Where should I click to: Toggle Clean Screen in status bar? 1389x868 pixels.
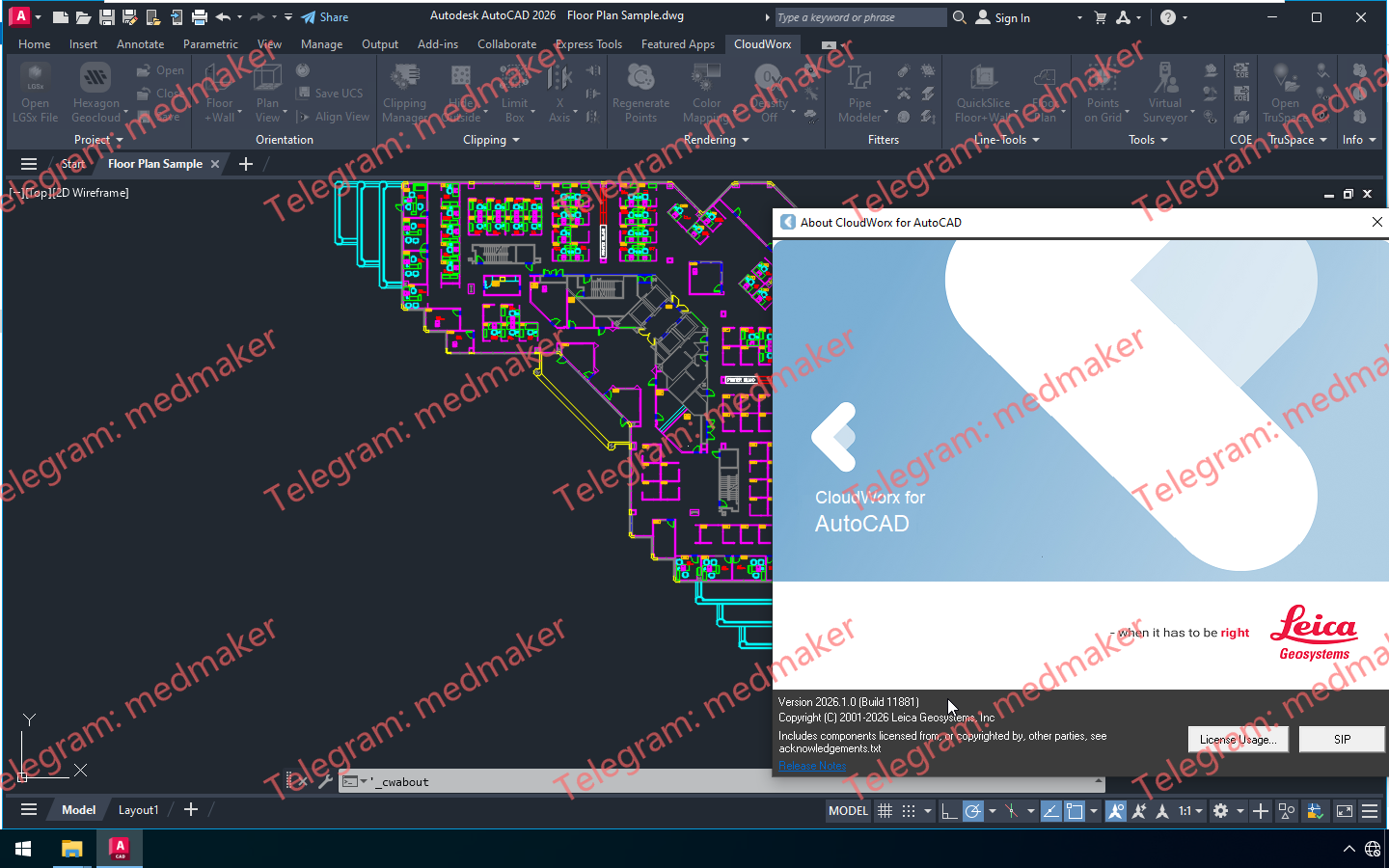pyautogui.click(x=1345, y=811)
